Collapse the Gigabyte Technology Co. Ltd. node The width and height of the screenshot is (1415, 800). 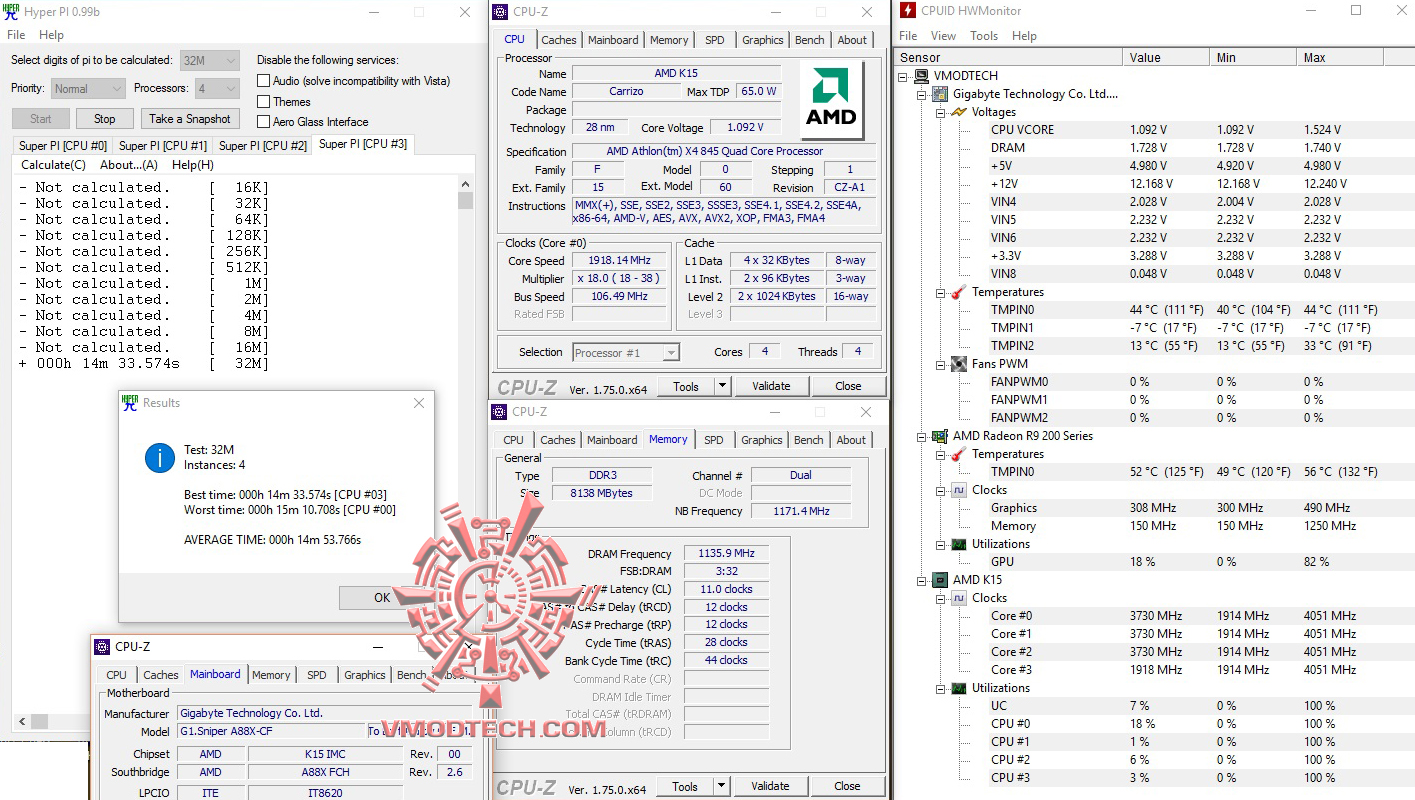click(923, 94)
